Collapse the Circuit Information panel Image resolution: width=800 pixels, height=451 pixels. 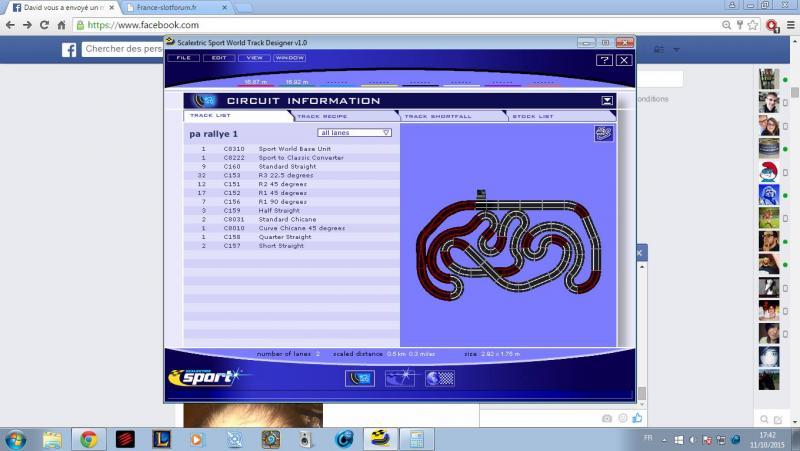[606, 100]
